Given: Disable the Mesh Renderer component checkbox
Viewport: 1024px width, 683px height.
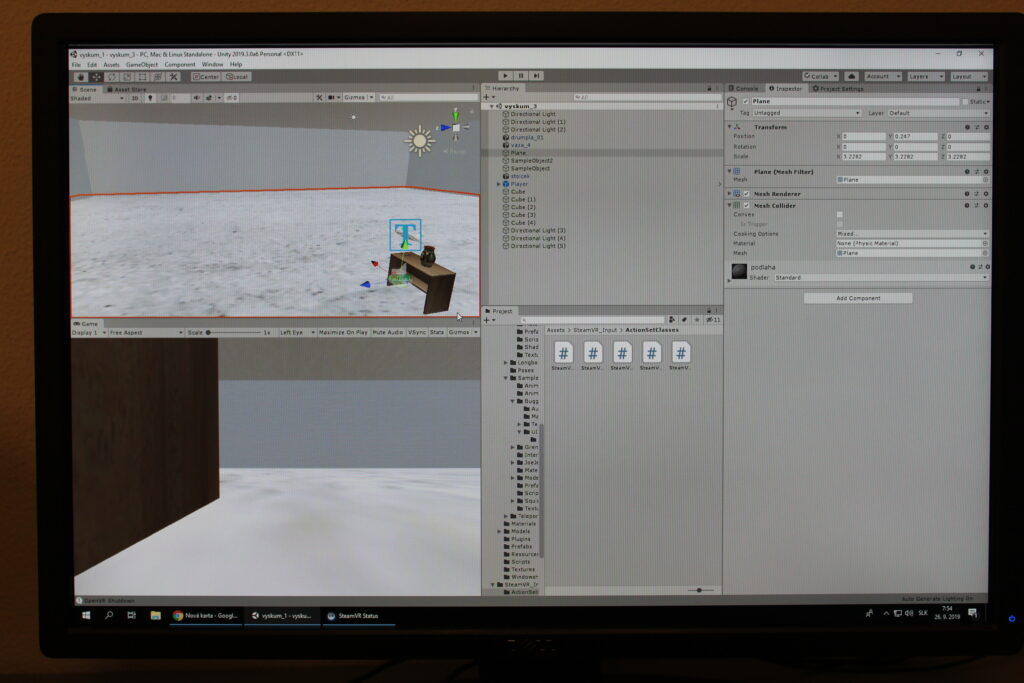Looking at the screenshot, I should tap(746, 193).
